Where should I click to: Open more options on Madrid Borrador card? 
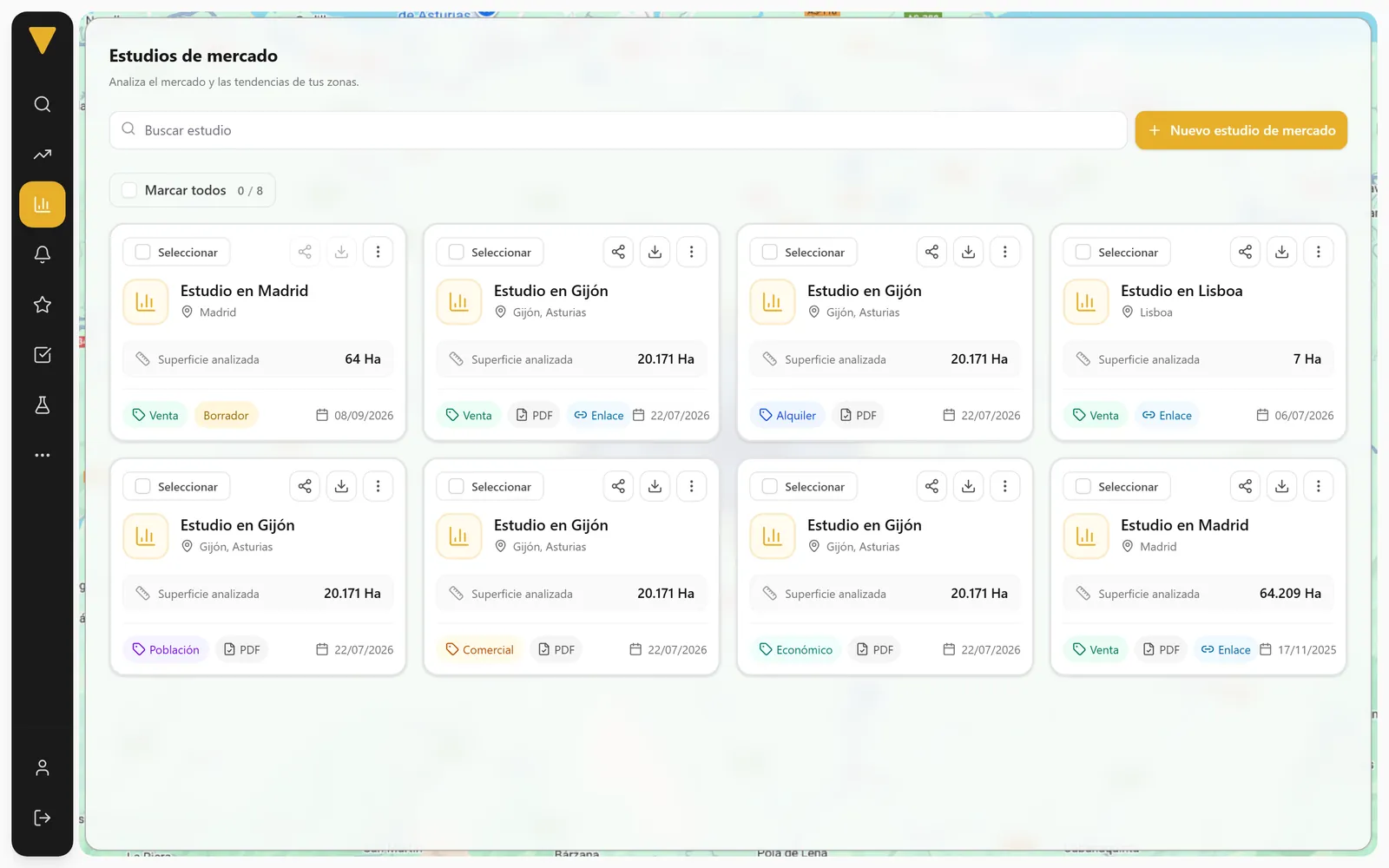point(379,252)
